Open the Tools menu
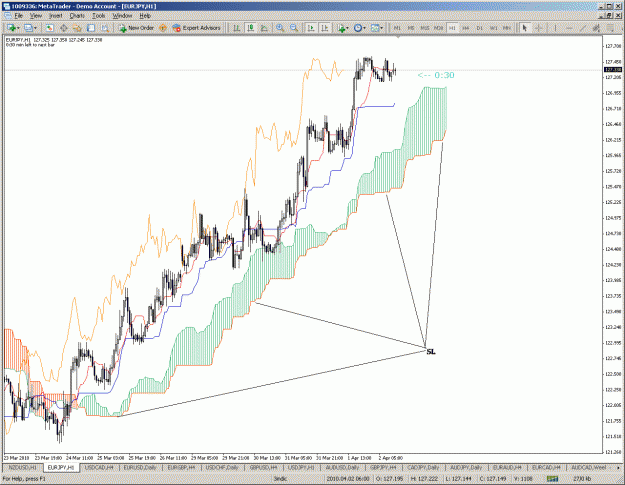 tap(98, 16)
